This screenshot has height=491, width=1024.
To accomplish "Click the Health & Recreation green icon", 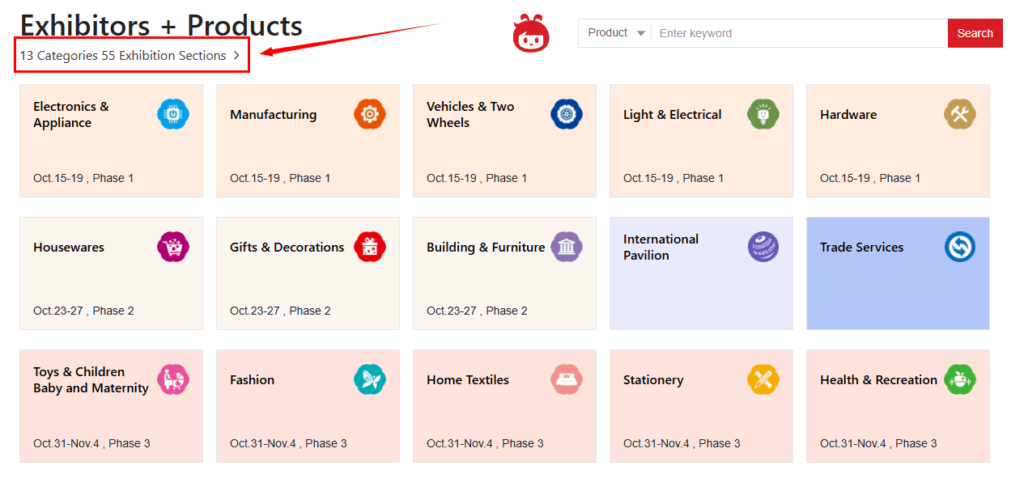I will click(960, 379).
